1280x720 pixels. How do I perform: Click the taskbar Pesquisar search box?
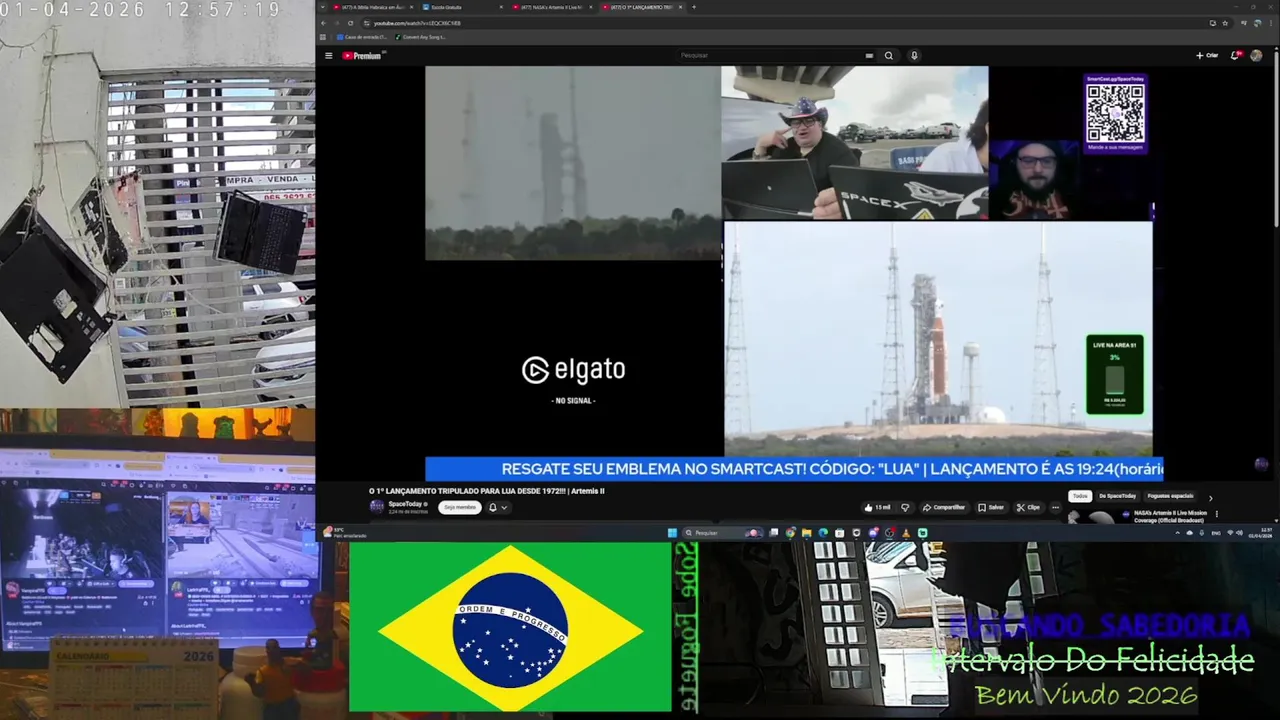pos(723,533)
